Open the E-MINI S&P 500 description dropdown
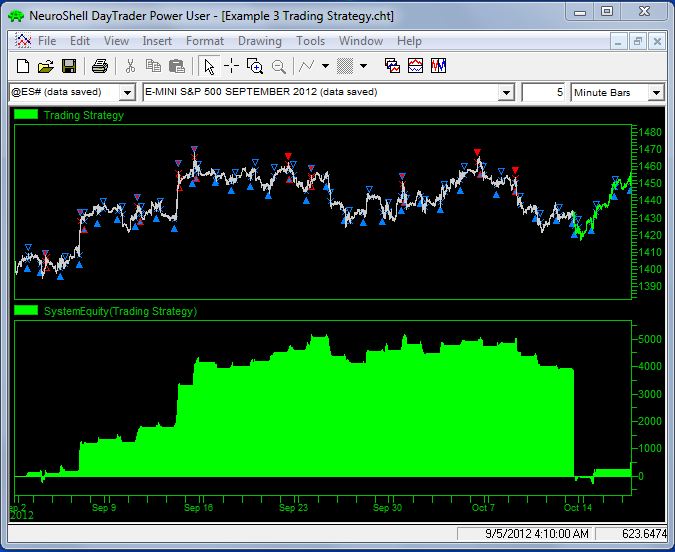 click(x=506, y=93)
